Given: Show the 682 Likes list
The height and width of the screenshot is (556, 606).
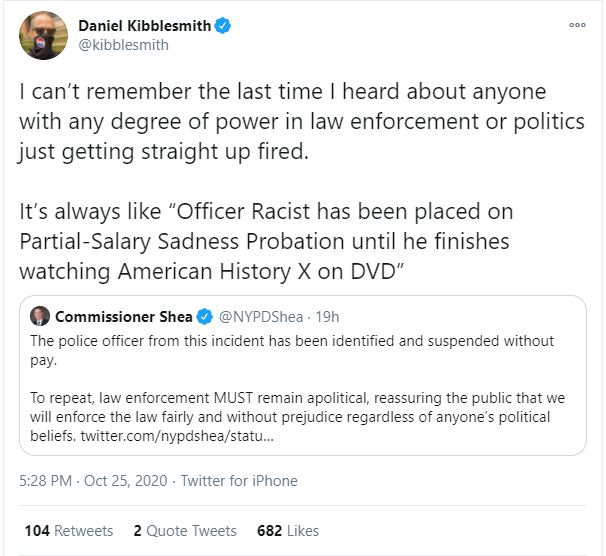Looking at the screenshot, I should 289,530.
